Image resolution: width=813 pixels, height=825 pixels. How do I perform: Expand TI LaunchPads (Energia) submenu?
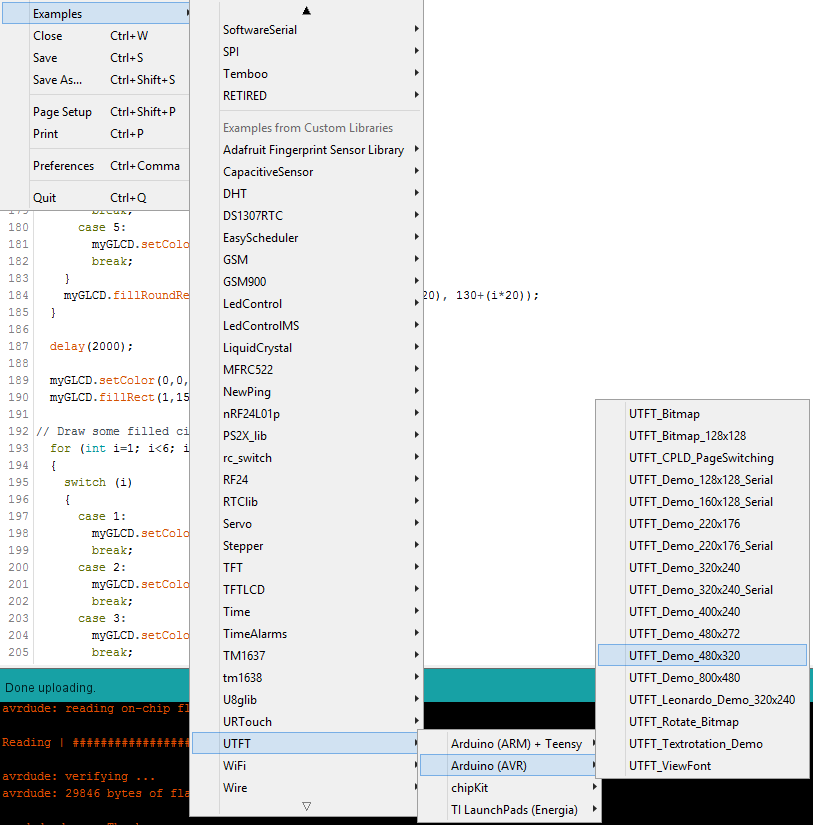point(509,810)
